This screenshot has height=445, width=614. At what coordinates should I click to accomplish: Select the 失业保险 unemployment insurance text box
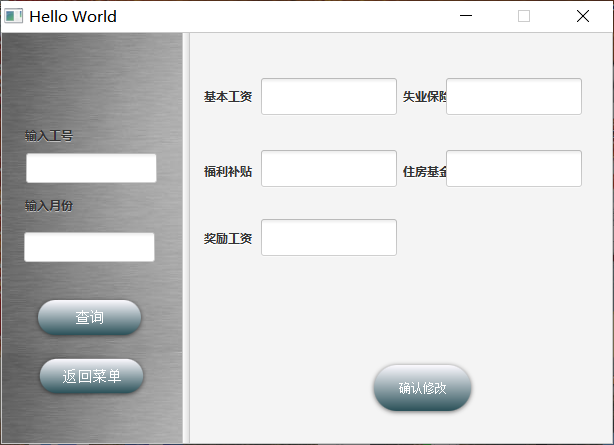click(514, 97)
